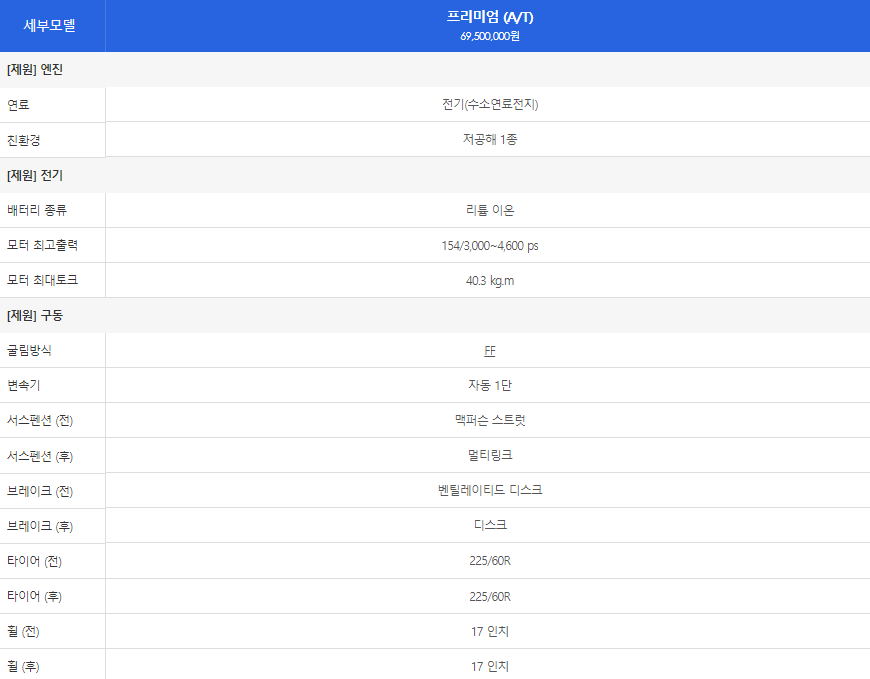The width and height of the screenshot is (870, 679).
Task: Click the 배터리 종류 row label
Action: [37, 210]
